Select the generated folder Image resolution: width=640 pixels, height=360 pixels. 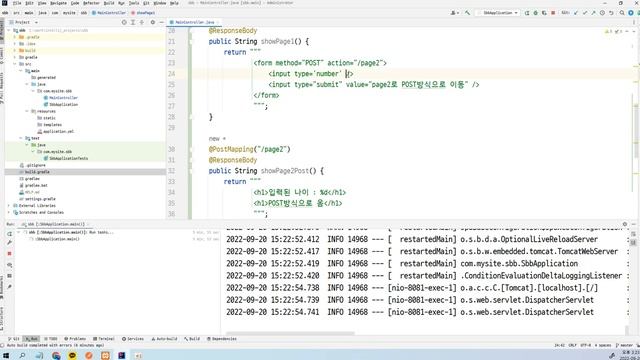pos(43,78)
